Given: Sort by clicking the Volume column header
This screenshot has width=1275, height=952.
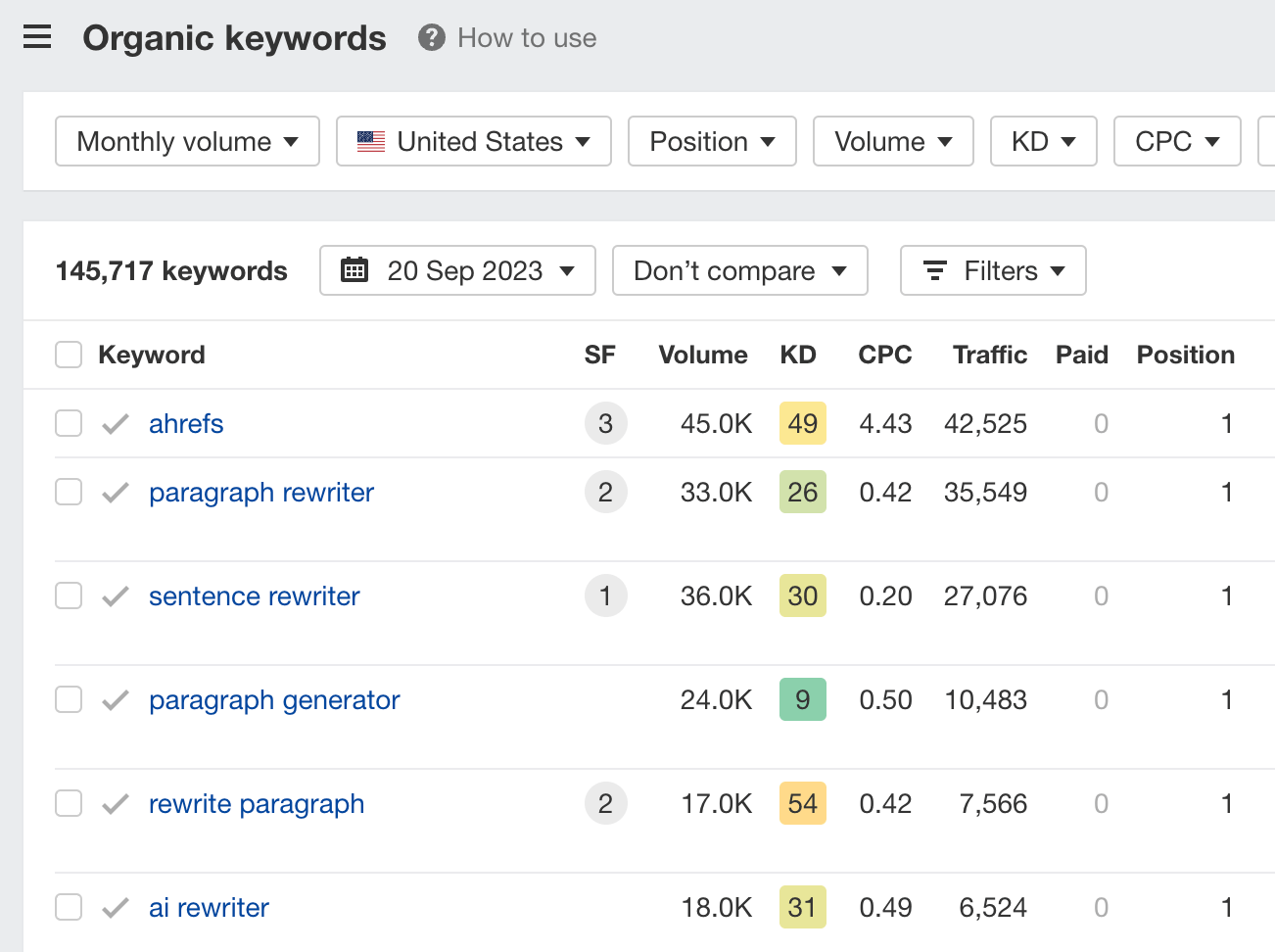Looking at the screenshot, I should pos(702,355).
